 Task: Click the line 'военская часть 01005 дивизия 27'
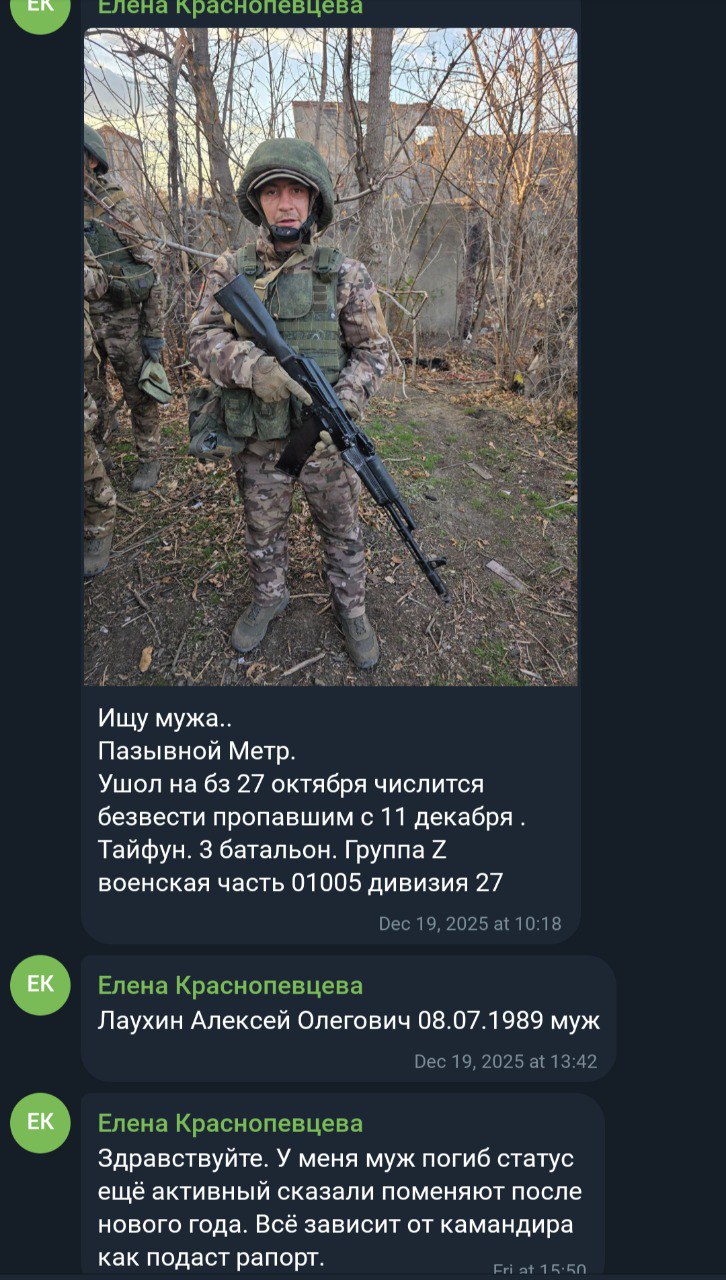tap(300, 883)
